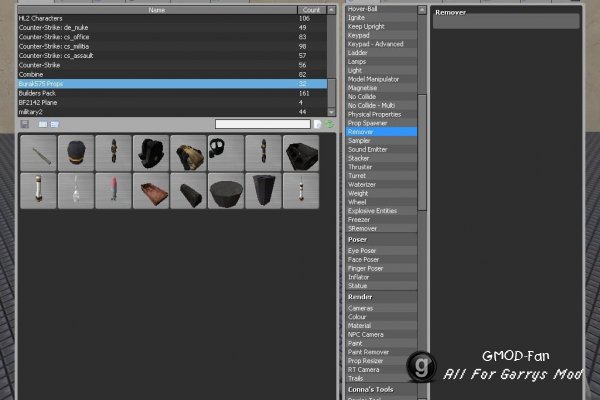600x400 pixels.
Task: Select the Prop Spawner tool
Action: point(381,123)
